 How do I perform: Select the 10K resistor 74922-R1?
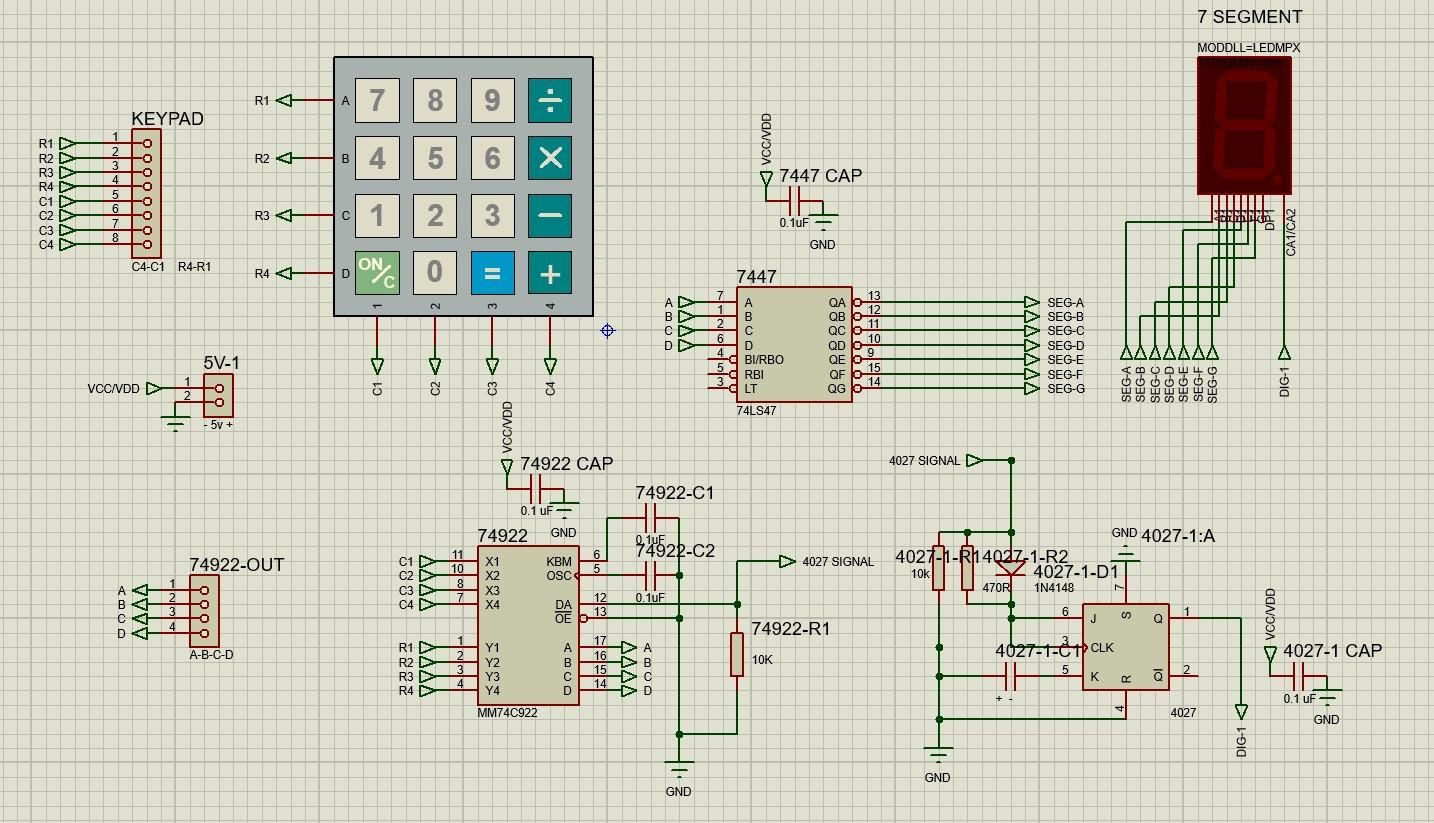coord(737,657)
